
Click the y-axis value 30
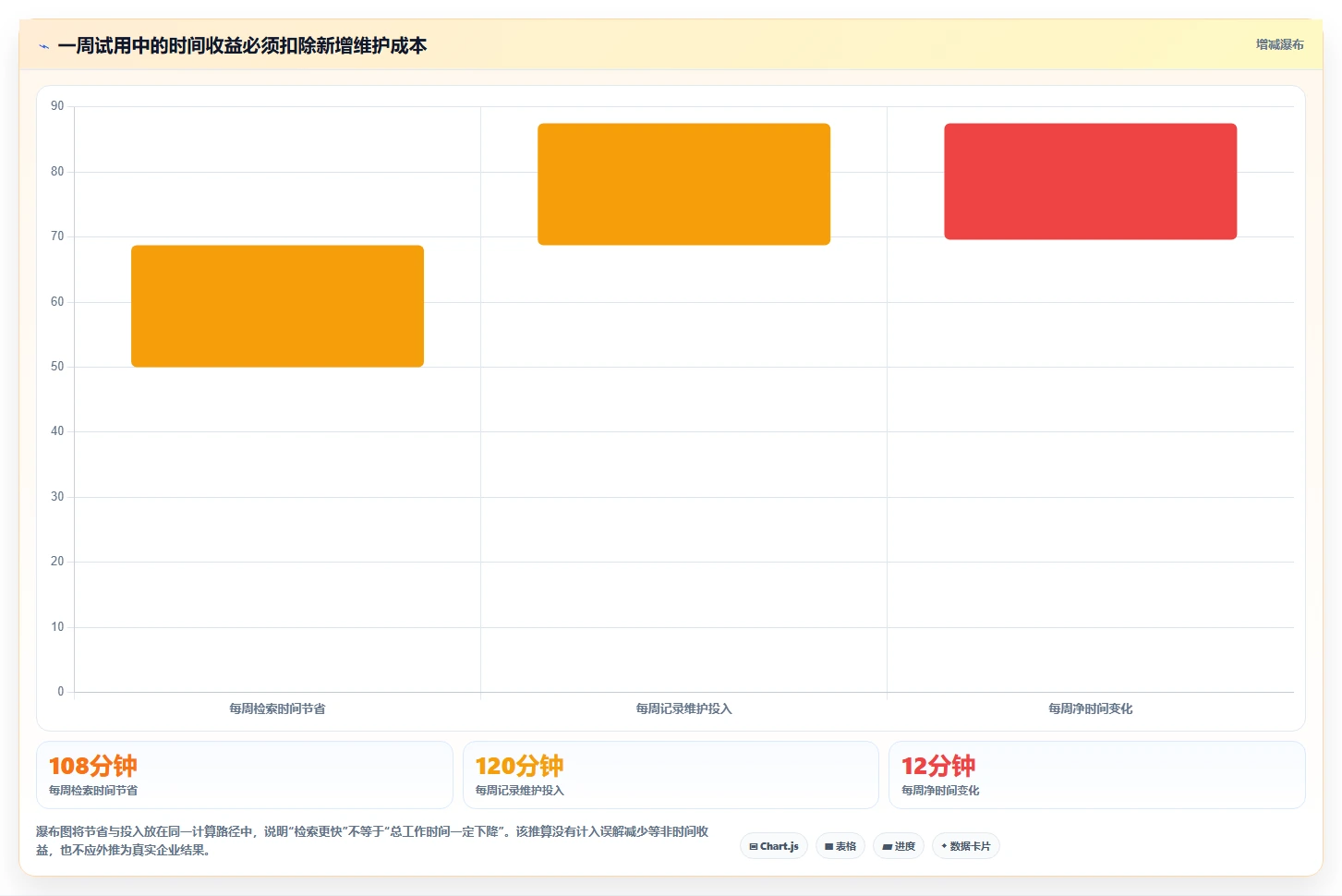[57, 497]
